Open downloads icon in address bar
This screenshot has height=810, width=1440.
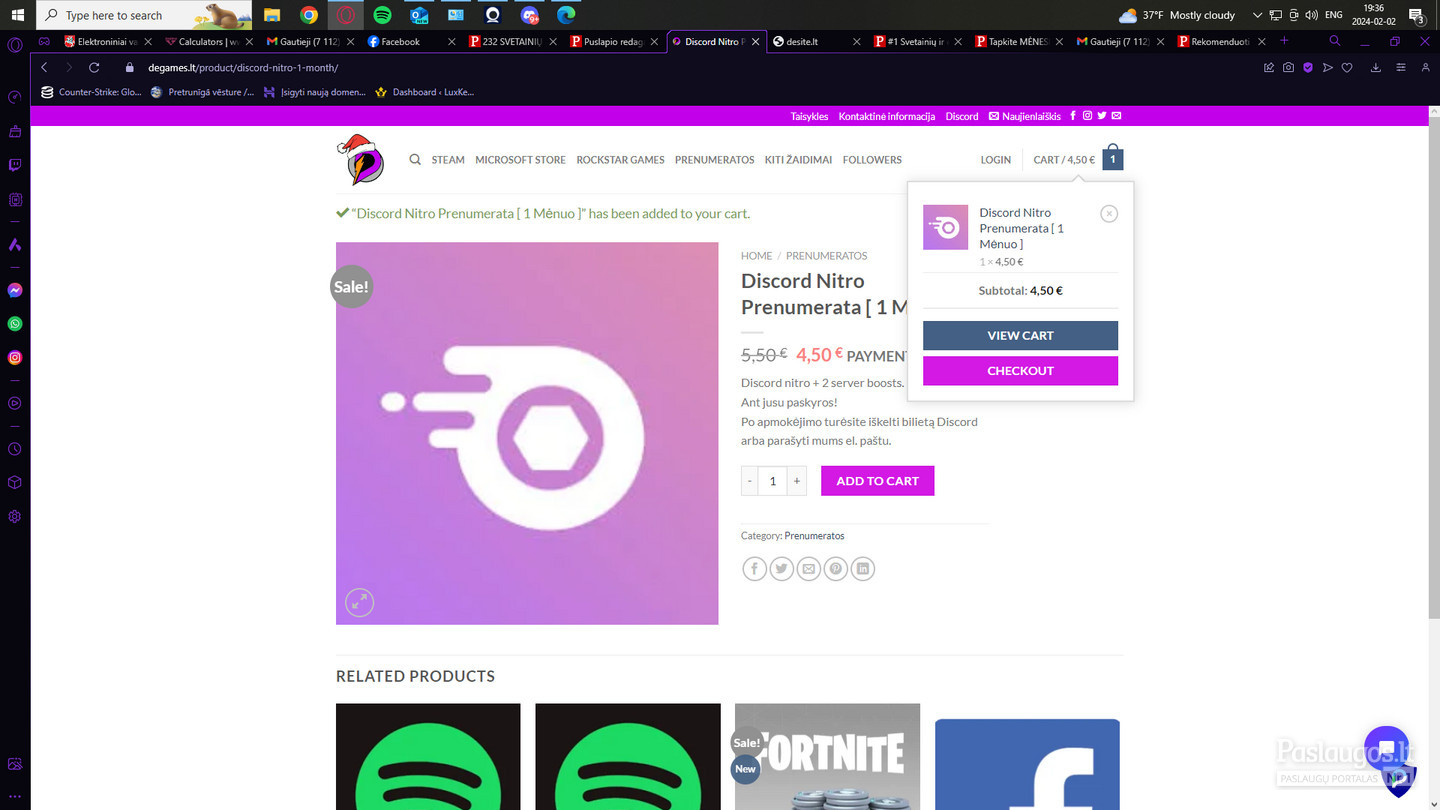coord(1376,67)
